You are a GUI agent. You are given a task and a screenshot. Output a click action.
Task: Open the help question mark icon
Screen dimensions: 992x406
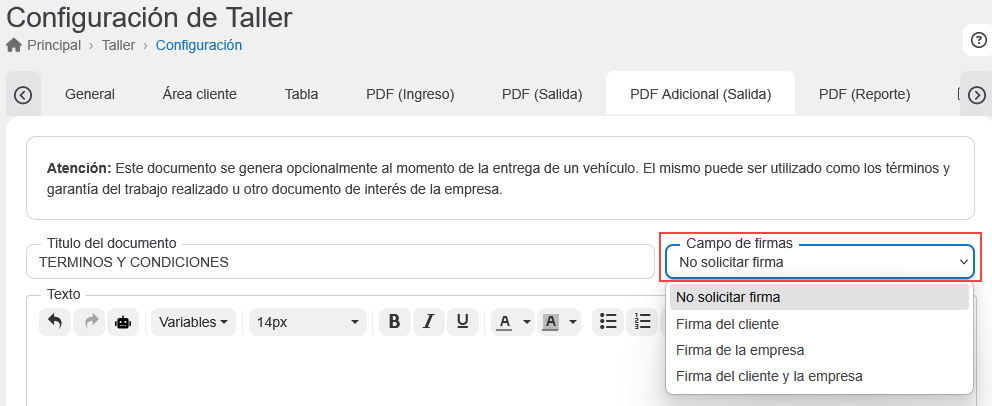coord(978,40)
